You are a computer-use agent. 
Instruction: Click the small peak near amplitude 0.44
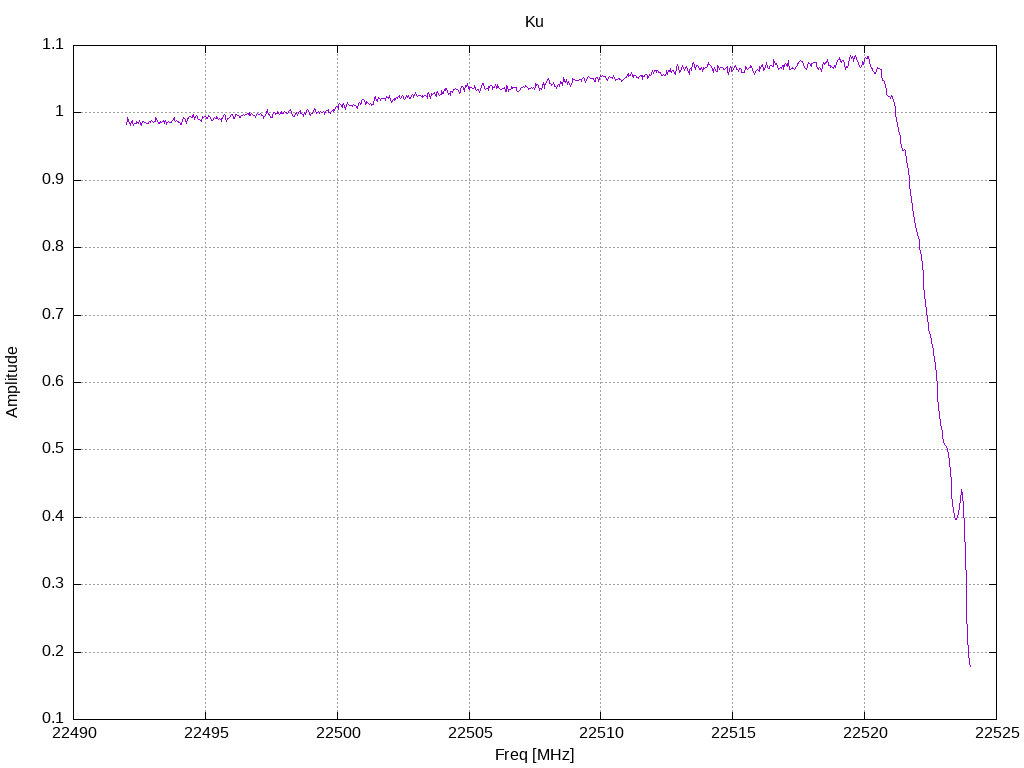pos(961,490)
